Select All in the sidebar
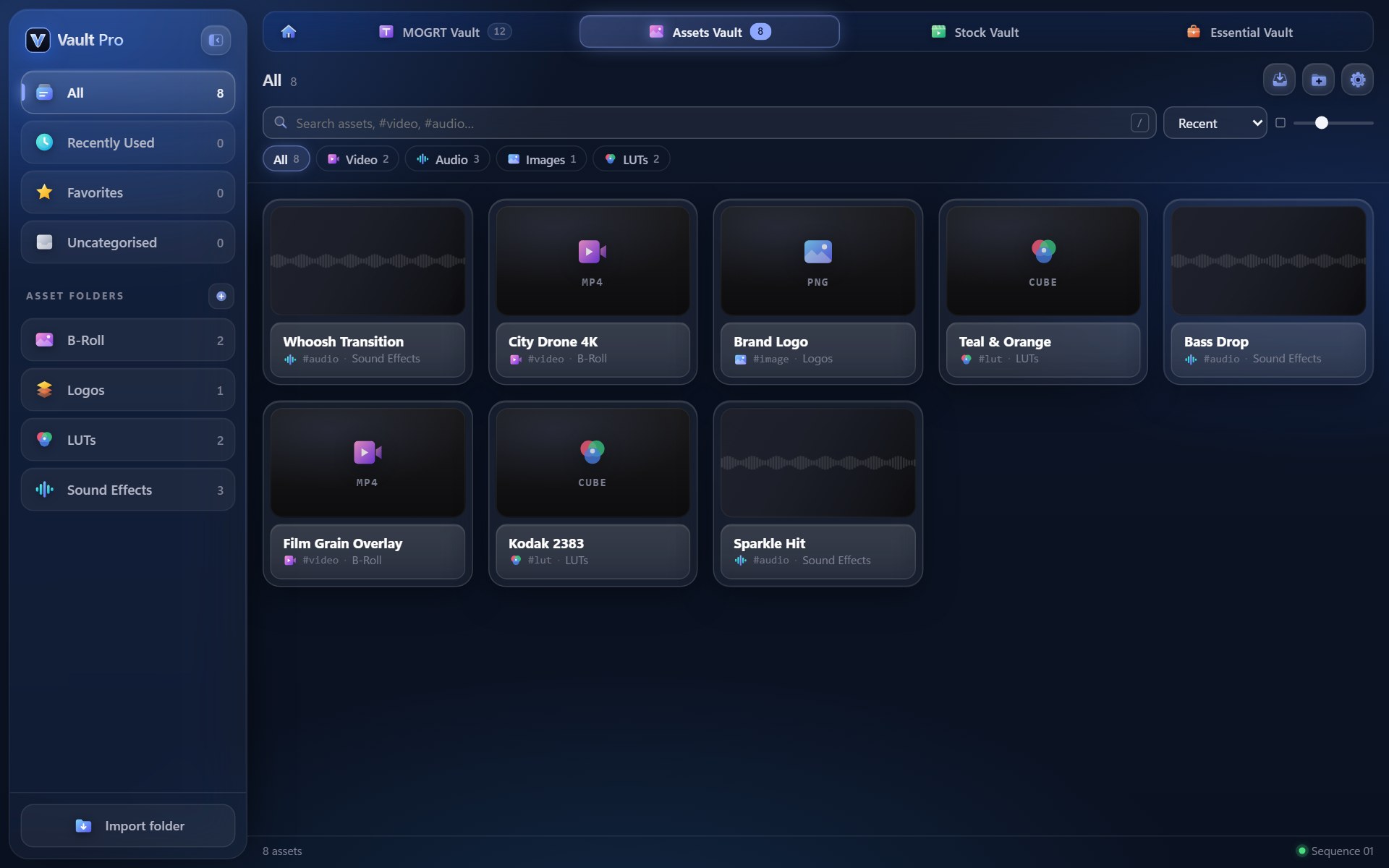This screenshot has height=868, width=1389. (128, 93)
